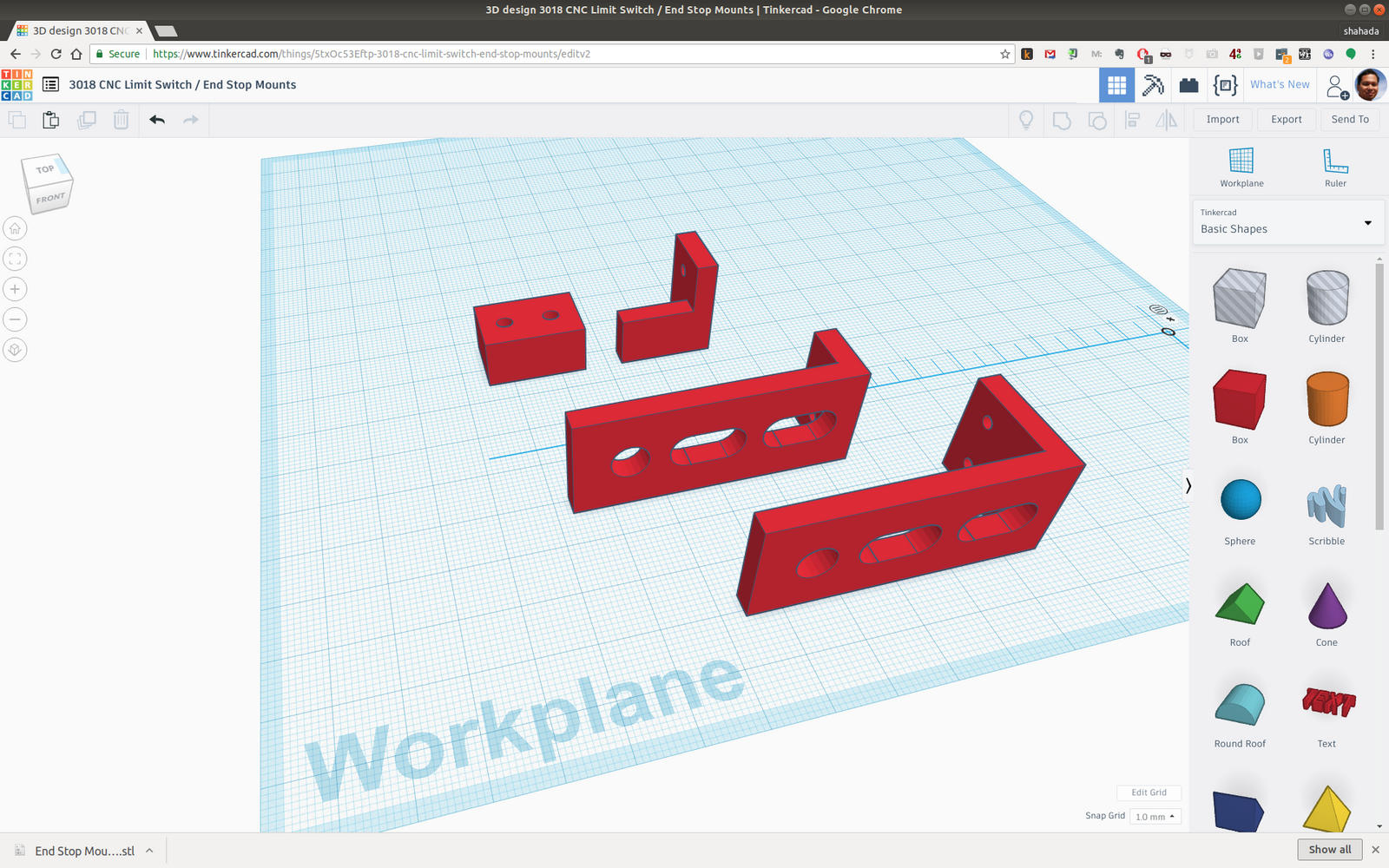Open the Blocks pickaxe mode

(1153, 85)
